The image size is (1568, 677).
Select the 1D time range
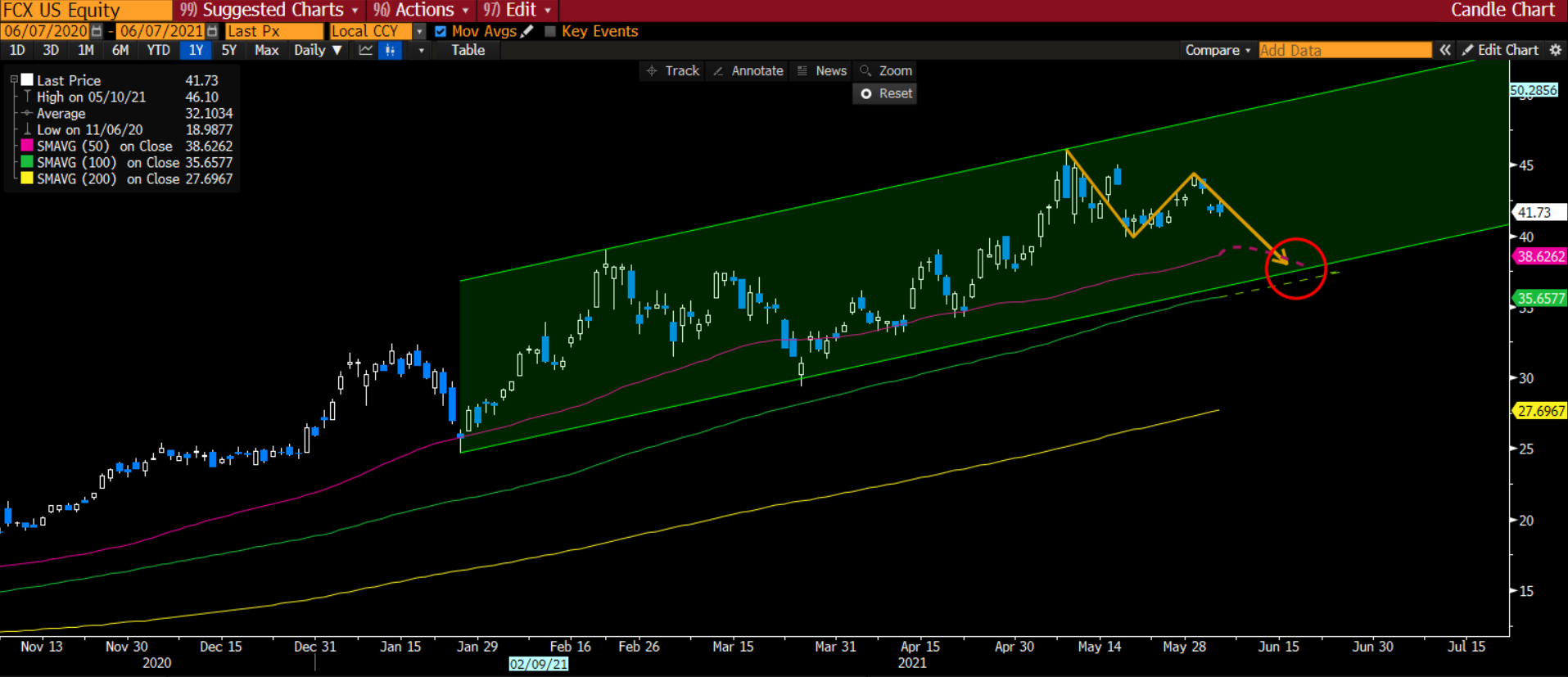16,50
